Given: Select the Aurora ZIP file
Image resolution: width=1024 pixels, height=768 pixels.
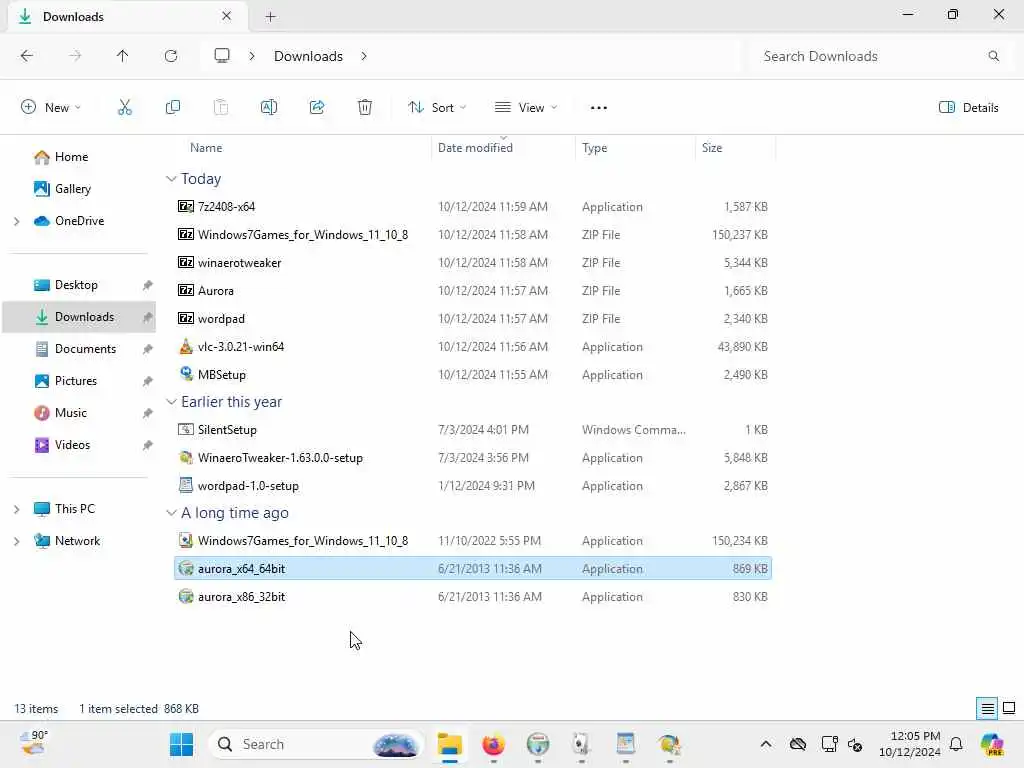Looking at the screenshot, I should click(472, 291).
